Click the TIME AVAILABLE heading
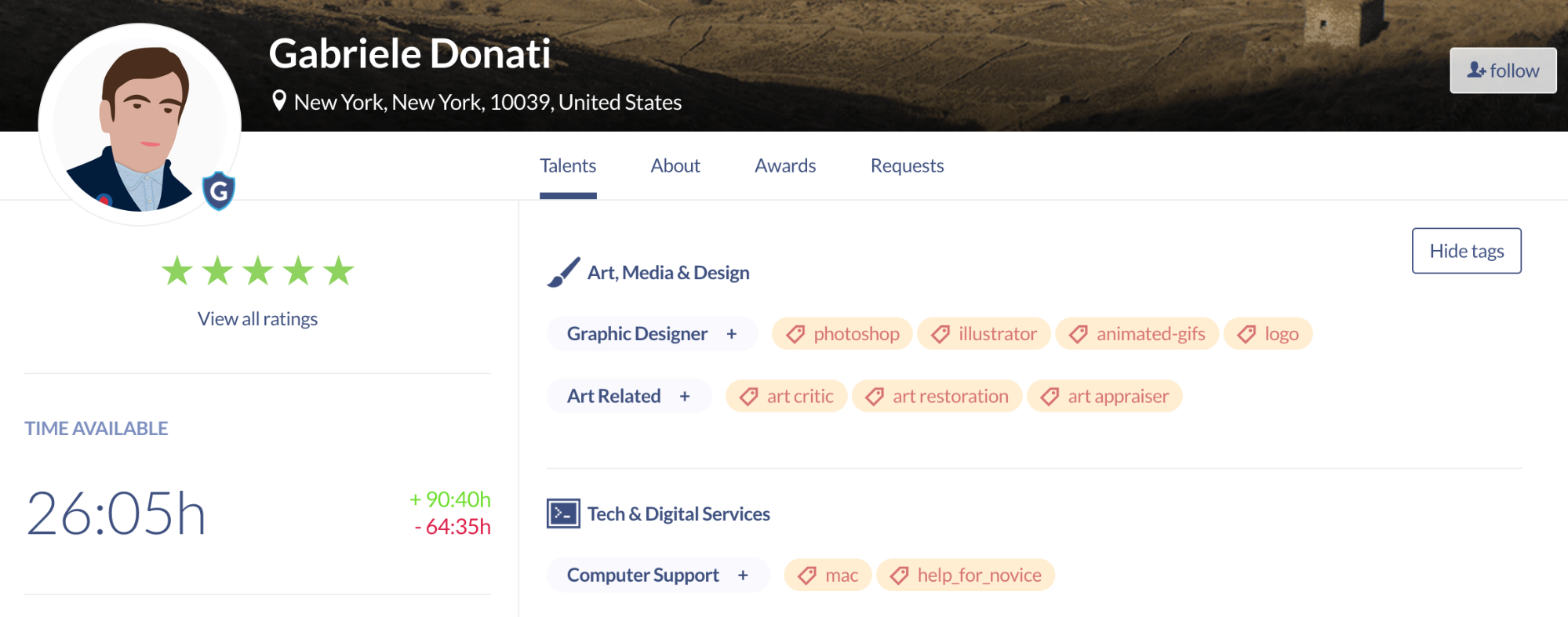This screenshot has height=617, width=1568. (96, 428)
